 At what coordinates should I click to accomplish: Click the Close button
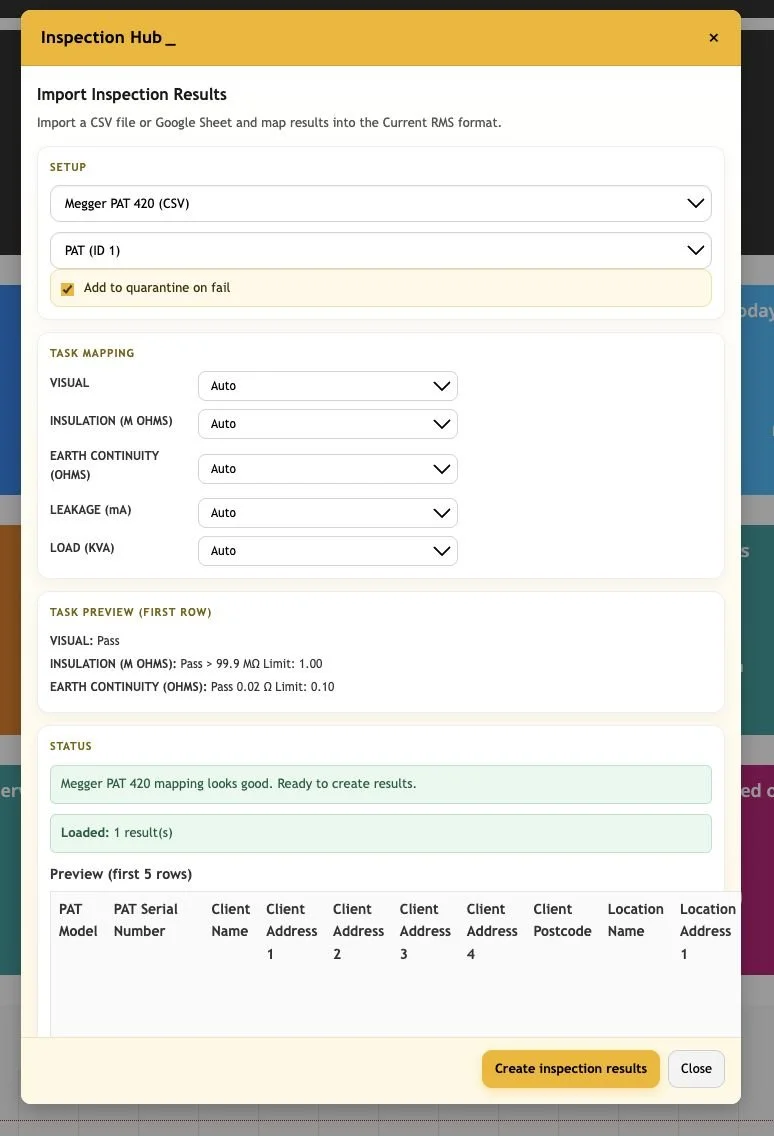point(696,1069)
